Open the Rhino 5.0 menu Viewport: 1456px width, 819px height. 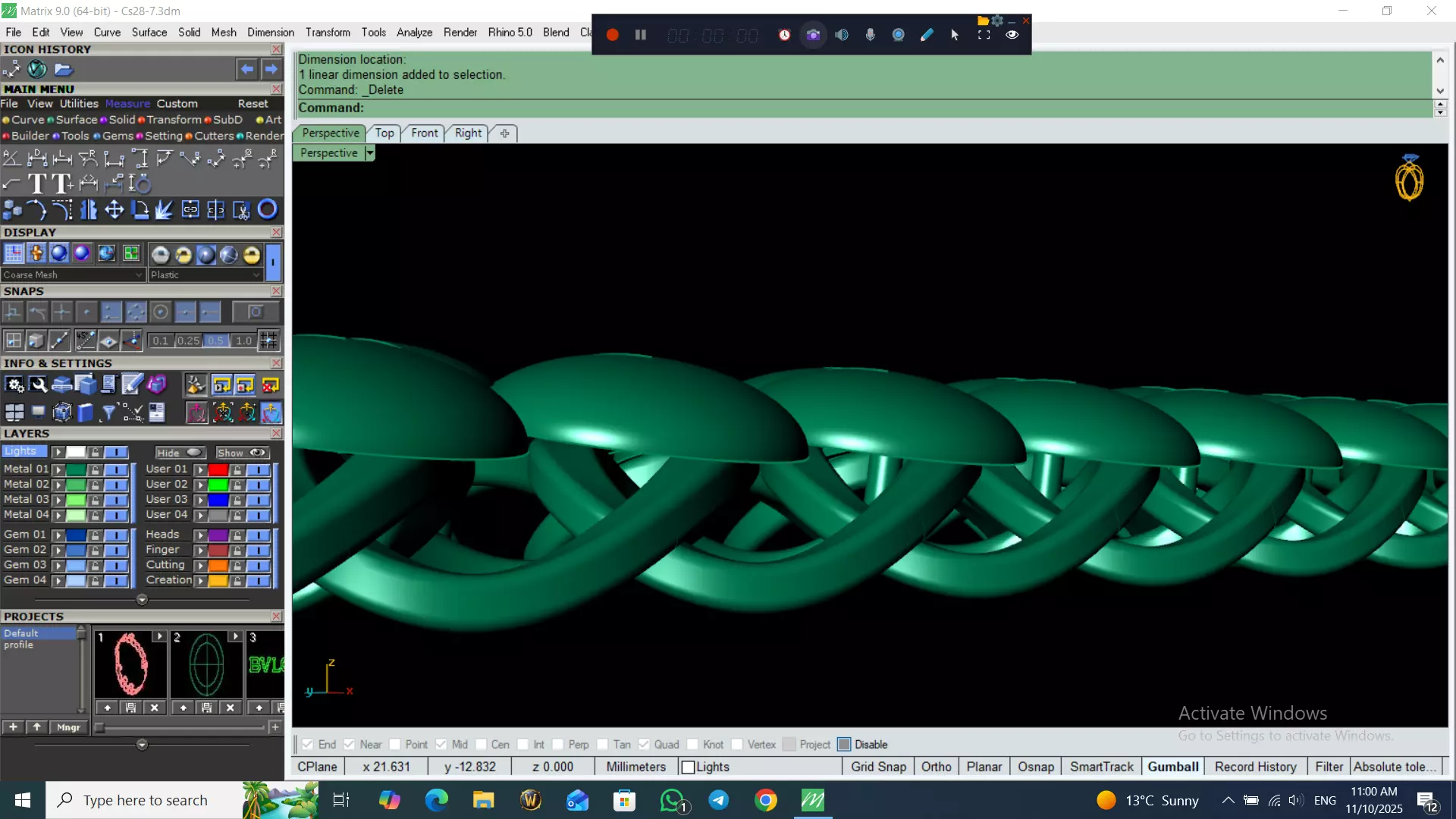coord(510,33)
